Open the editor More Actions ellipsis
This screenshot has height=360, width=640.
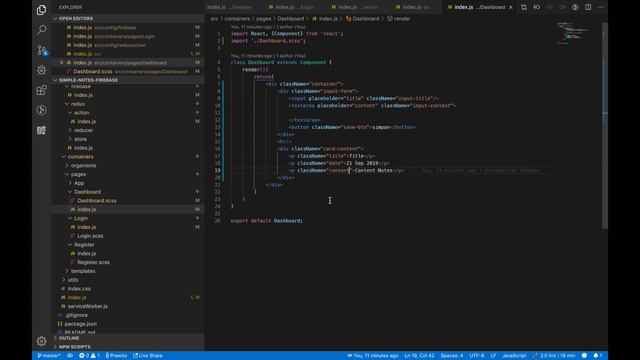coord(601,7)
